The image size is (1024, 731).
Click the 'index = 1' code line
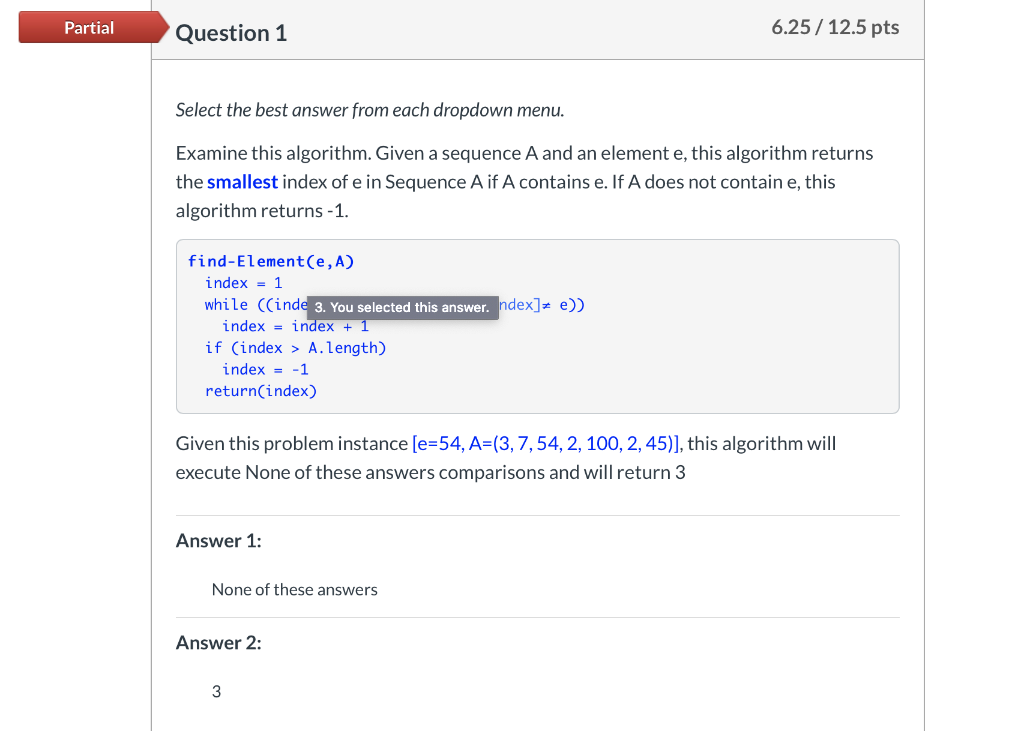pyautogui.click(x=243, y=283)
